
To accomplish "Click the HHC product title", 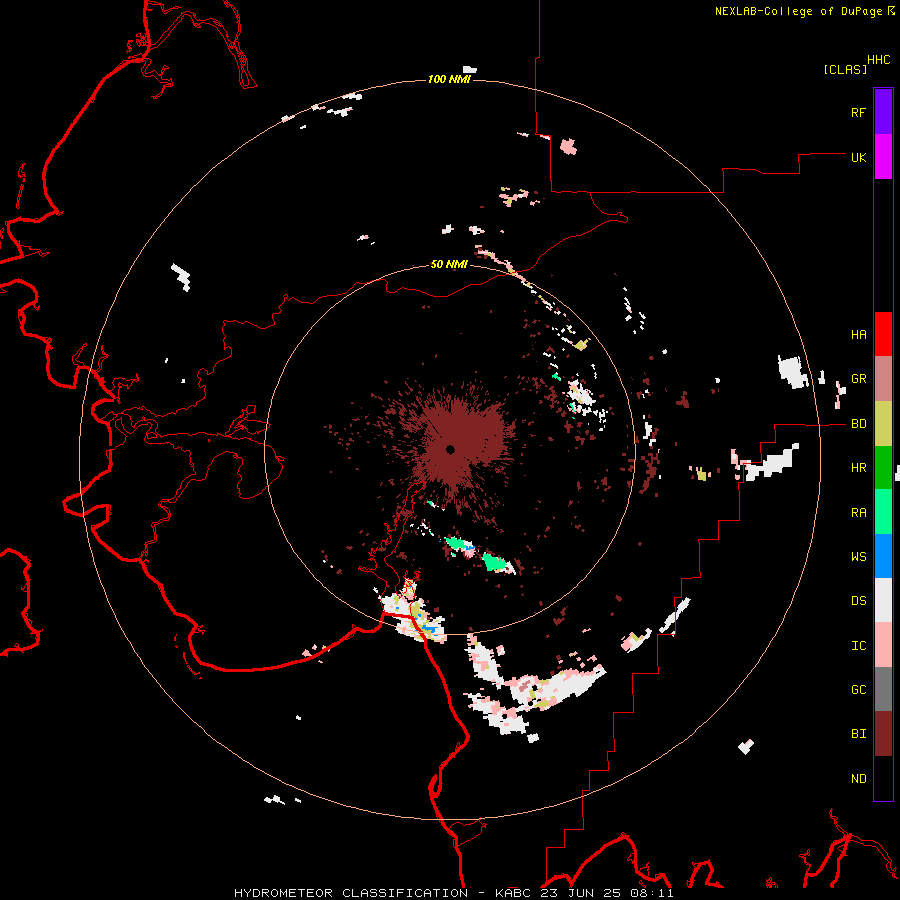I will [x=878, y=60].
